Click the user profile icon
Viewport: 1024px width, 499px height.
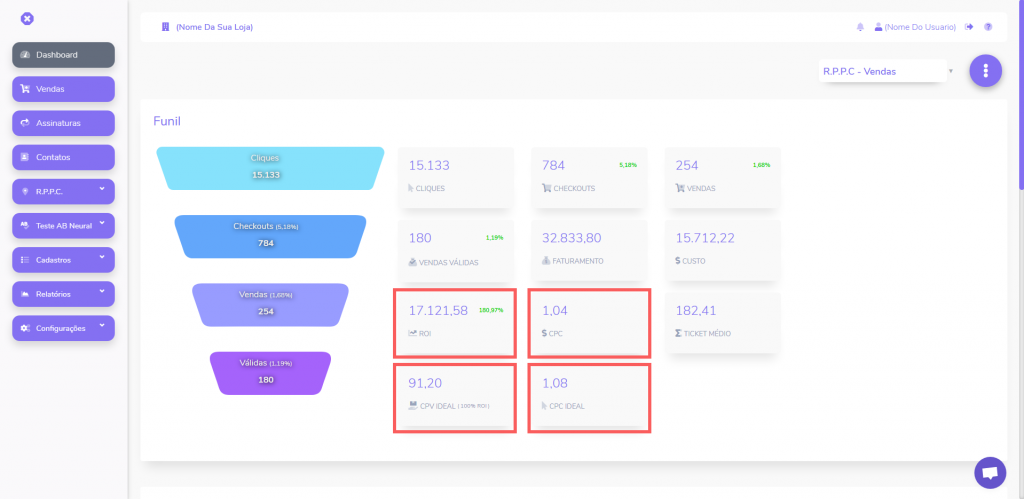[878, 27]
